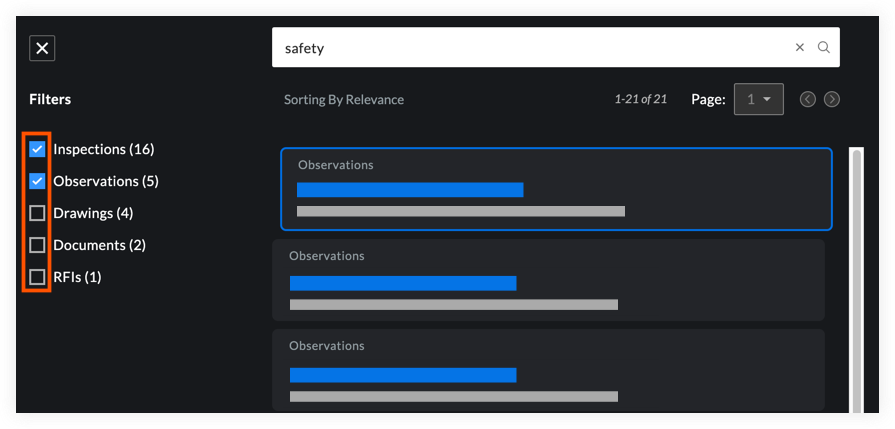Viewport: 895px width, 429px height.
Task: Click the results list vertical scrollbar
Action: click(x=855, y=280)
